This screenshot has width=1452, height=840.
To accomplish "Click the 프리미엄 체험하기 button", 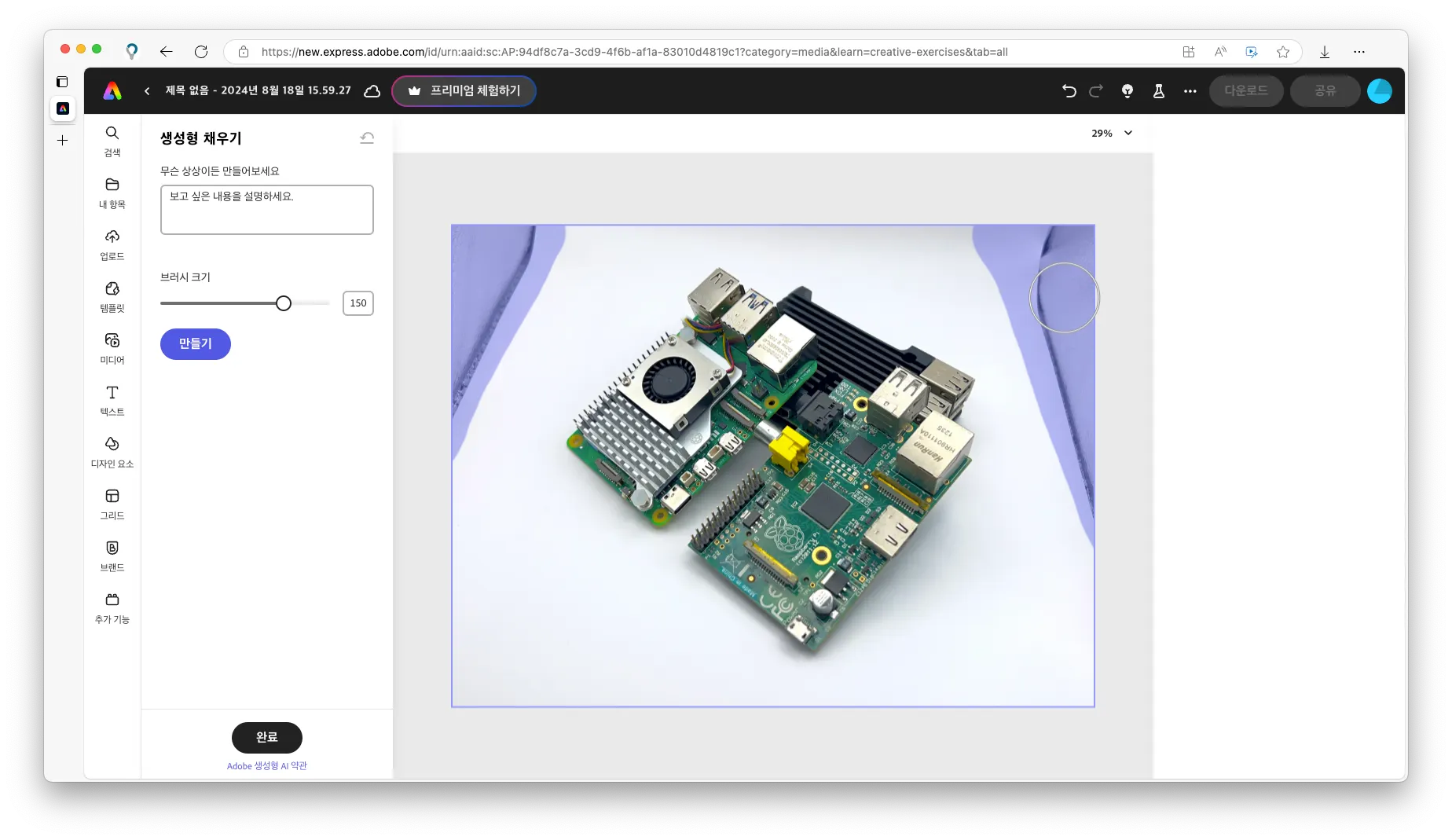I will 464,91.
